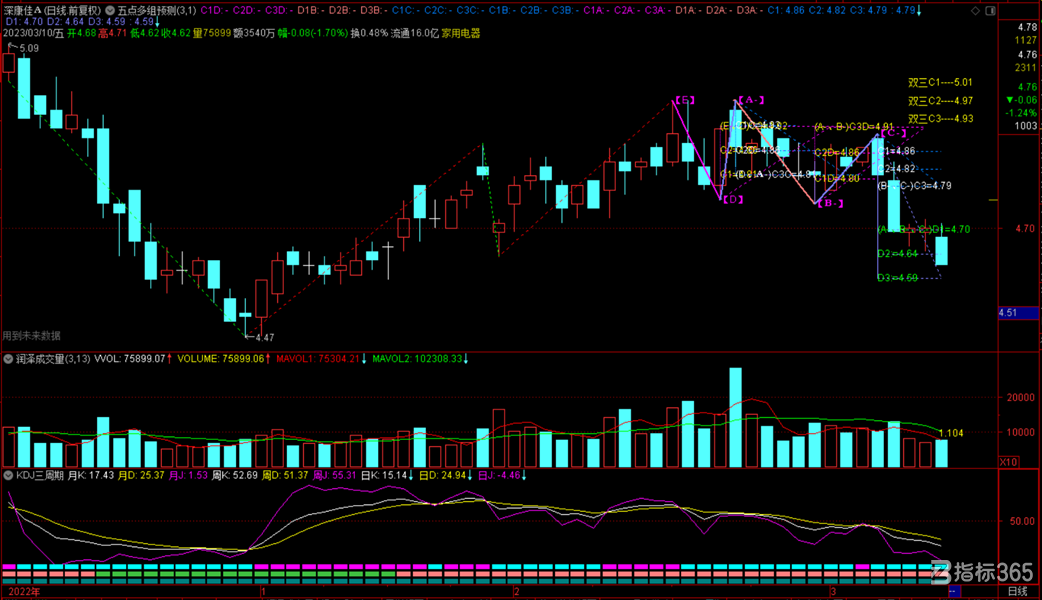Click the 月K: 17.43 value
The height and width of the screenshot is (600, 1042).
coord(91,475)
